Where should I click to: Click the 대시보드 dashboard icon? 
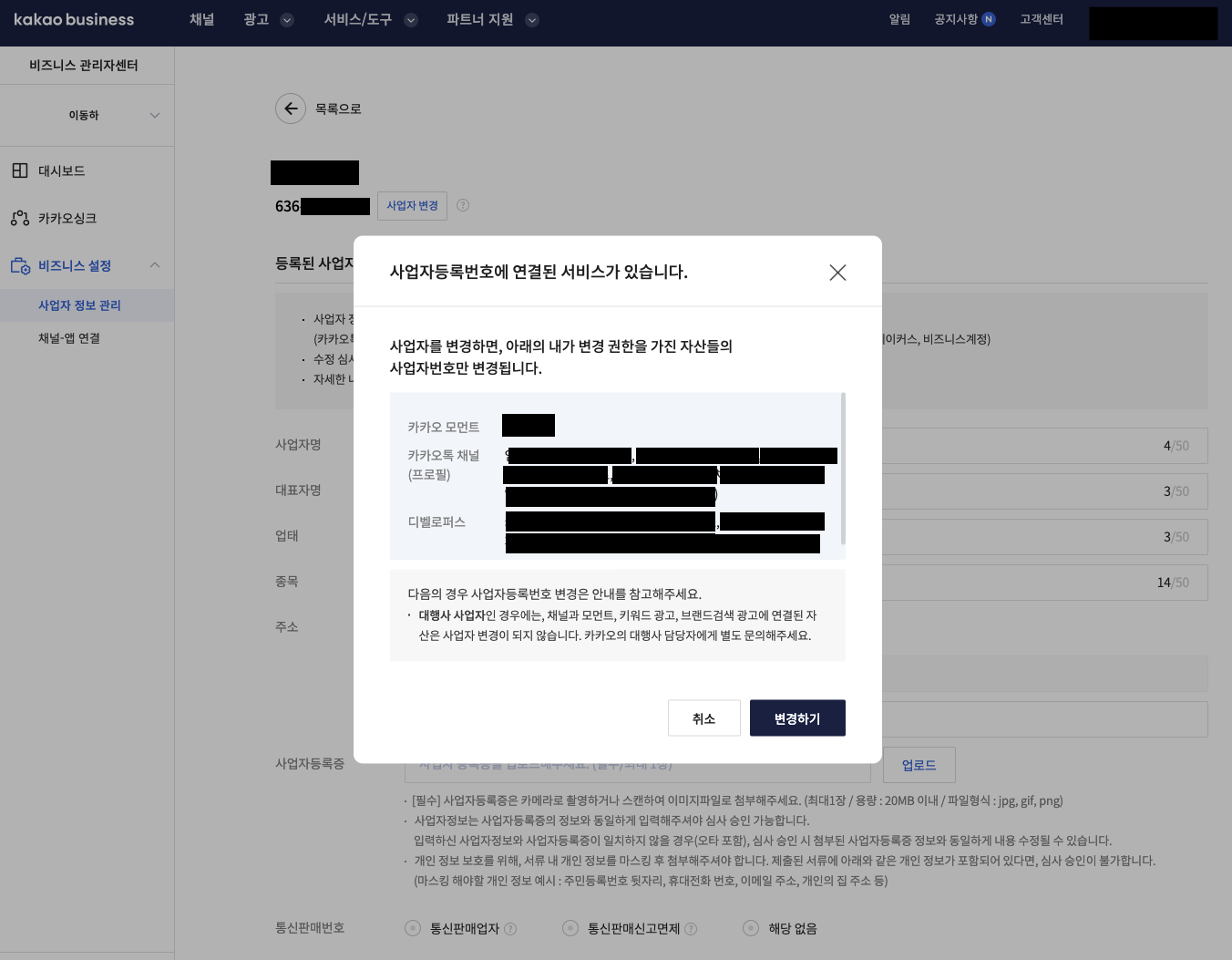(x=20, y=170)
